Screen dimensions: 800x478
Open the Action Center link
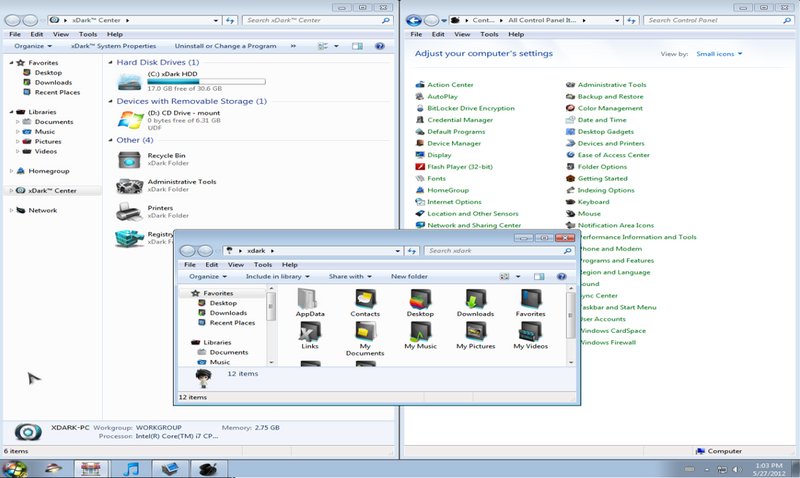click(450, 85)
